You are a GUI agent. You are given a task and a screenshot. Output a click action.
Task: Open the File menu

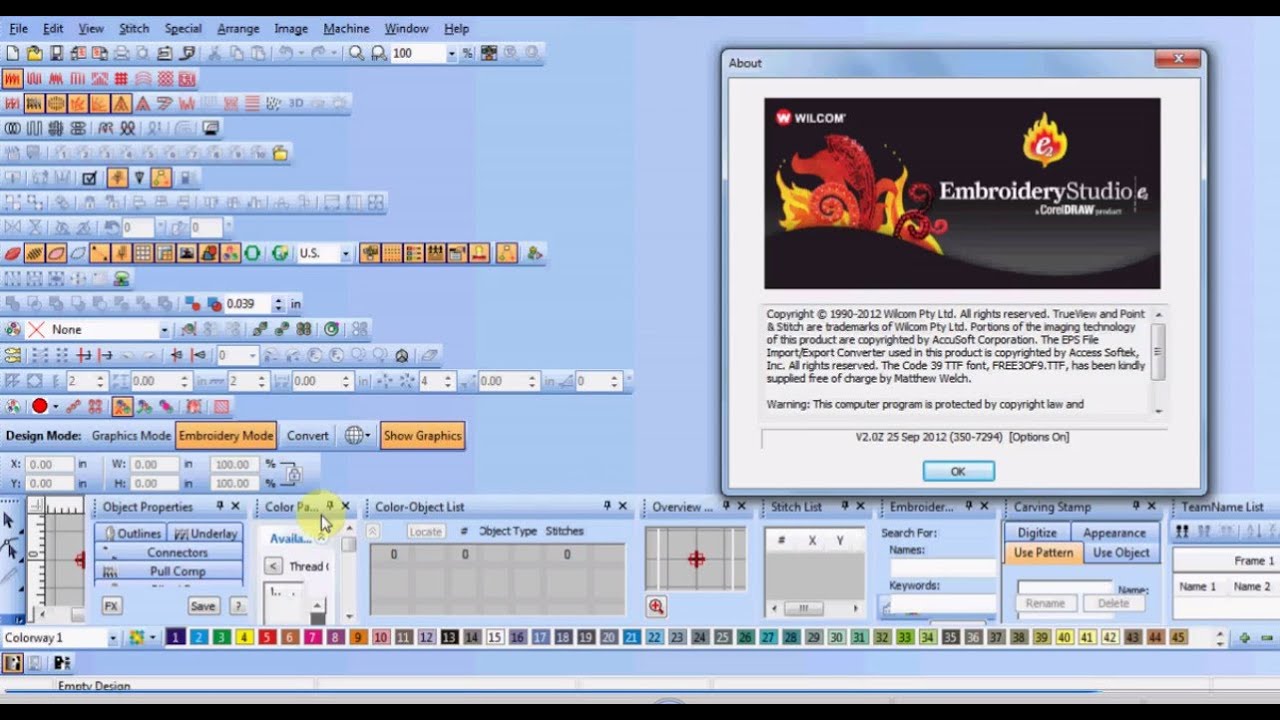(18, 28)
